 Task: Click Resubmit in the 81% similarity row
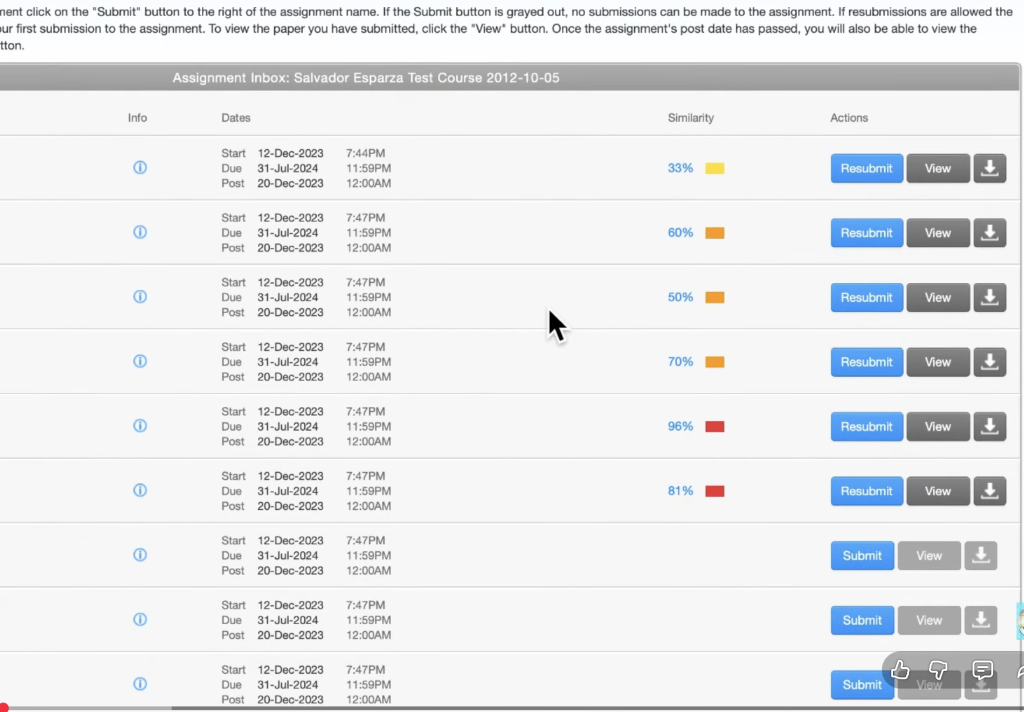point(867,491)
